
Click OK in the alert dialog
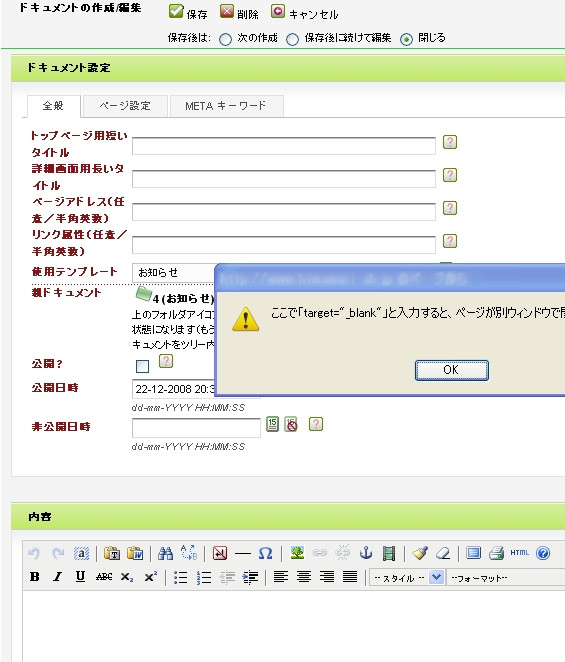click(451, 370)
